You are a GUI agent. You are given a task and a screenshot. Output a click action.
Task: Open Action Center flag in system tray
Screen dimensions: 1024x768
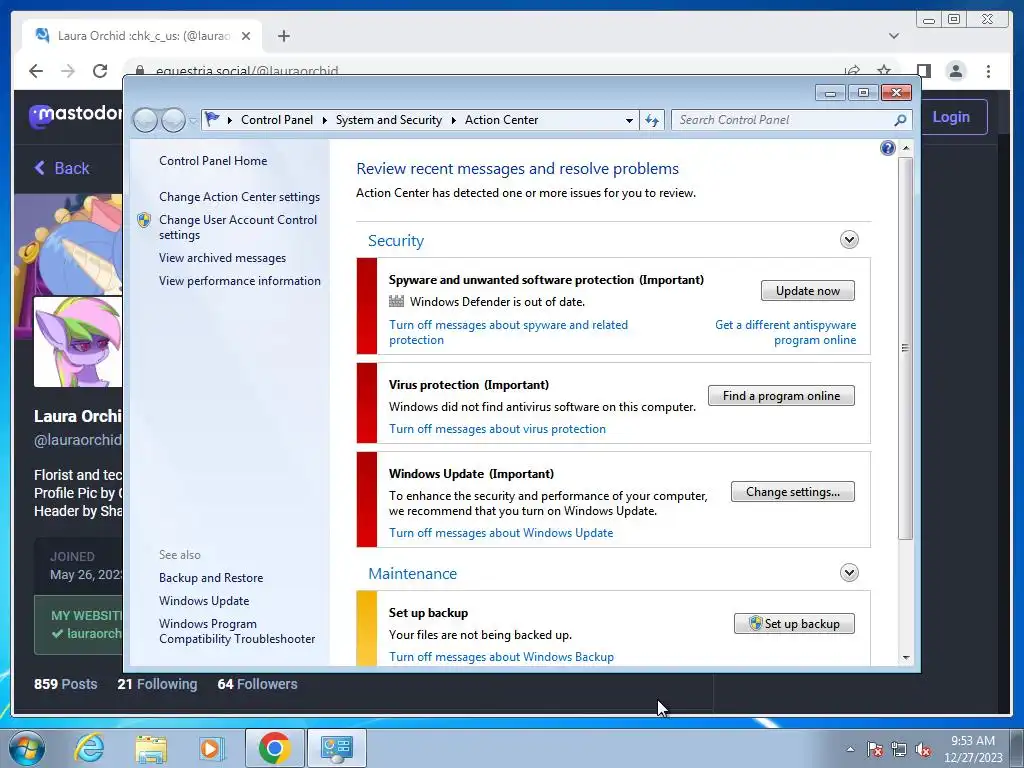click(x=874, y=749)
